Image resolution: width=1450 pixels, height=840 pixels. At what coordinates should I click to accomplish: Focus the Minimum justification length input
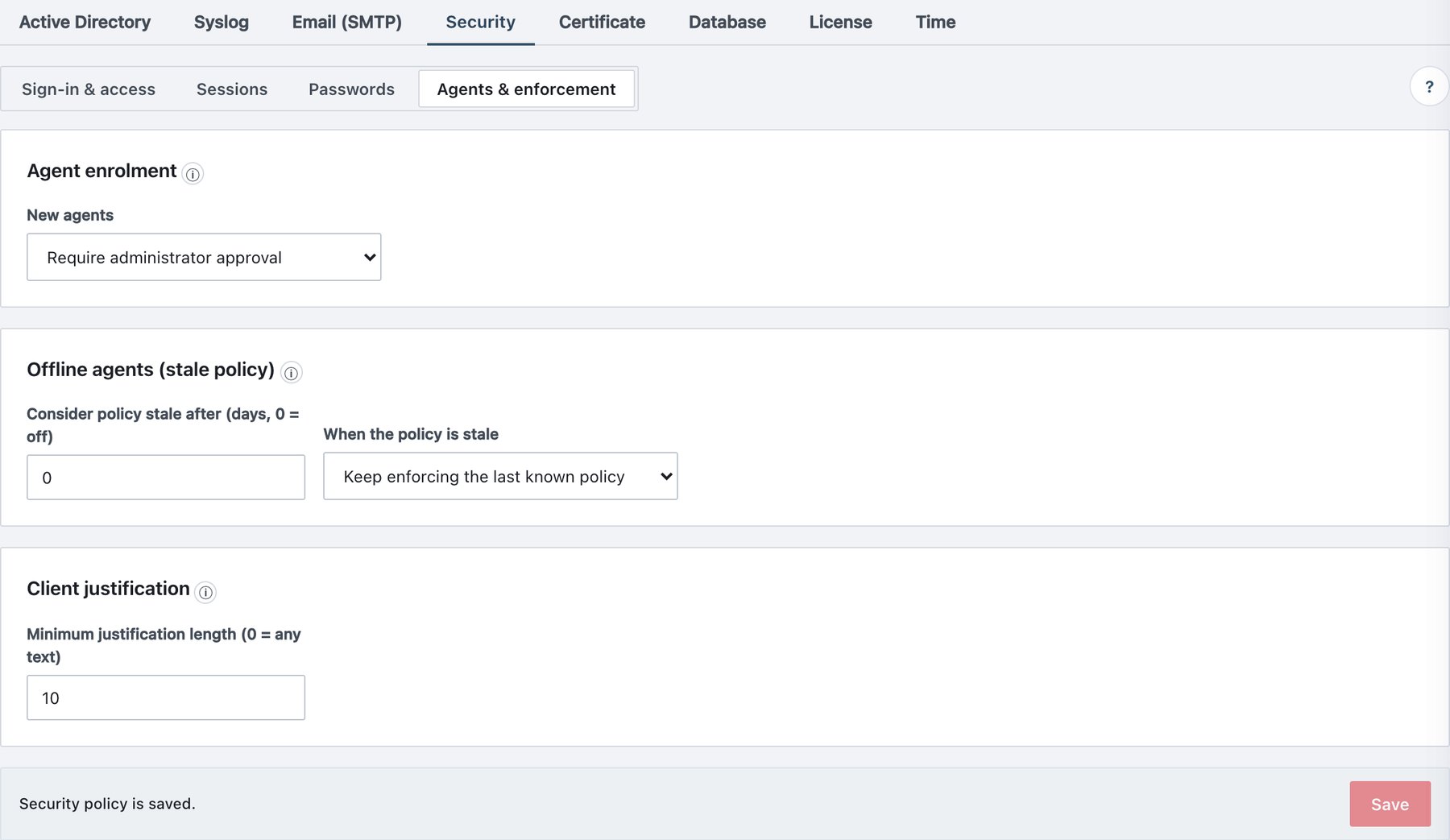coord(166,697)
